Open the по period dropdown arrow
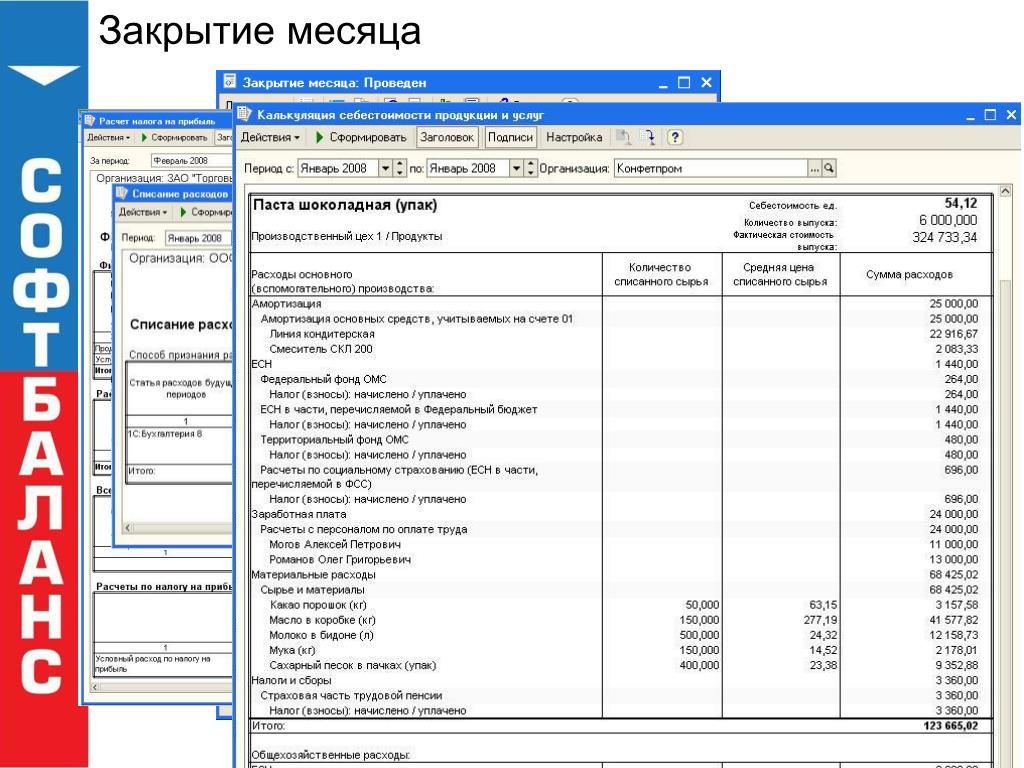 (x=516, y=168)
